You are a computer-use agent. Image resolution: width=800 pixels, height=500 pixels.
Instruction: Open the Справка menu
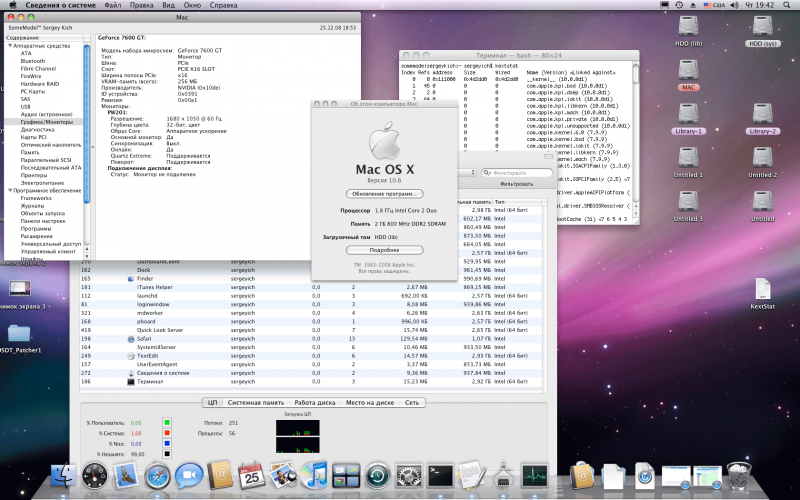coord(223,5)
